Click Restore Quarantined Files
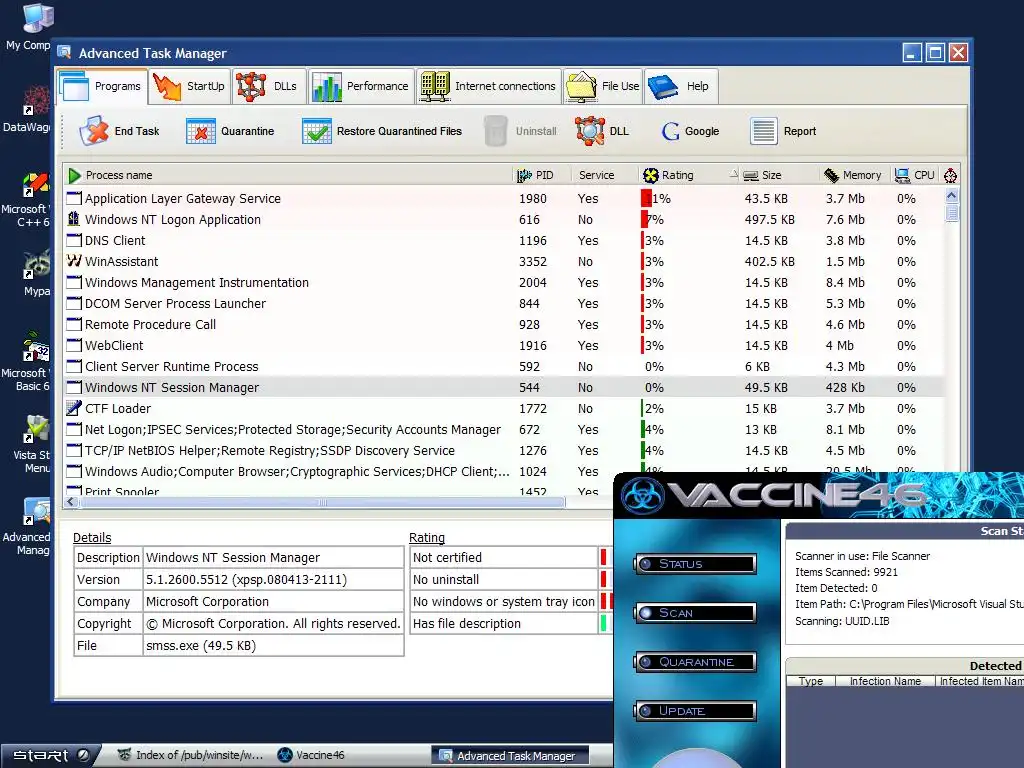 [x=383, y=131]
